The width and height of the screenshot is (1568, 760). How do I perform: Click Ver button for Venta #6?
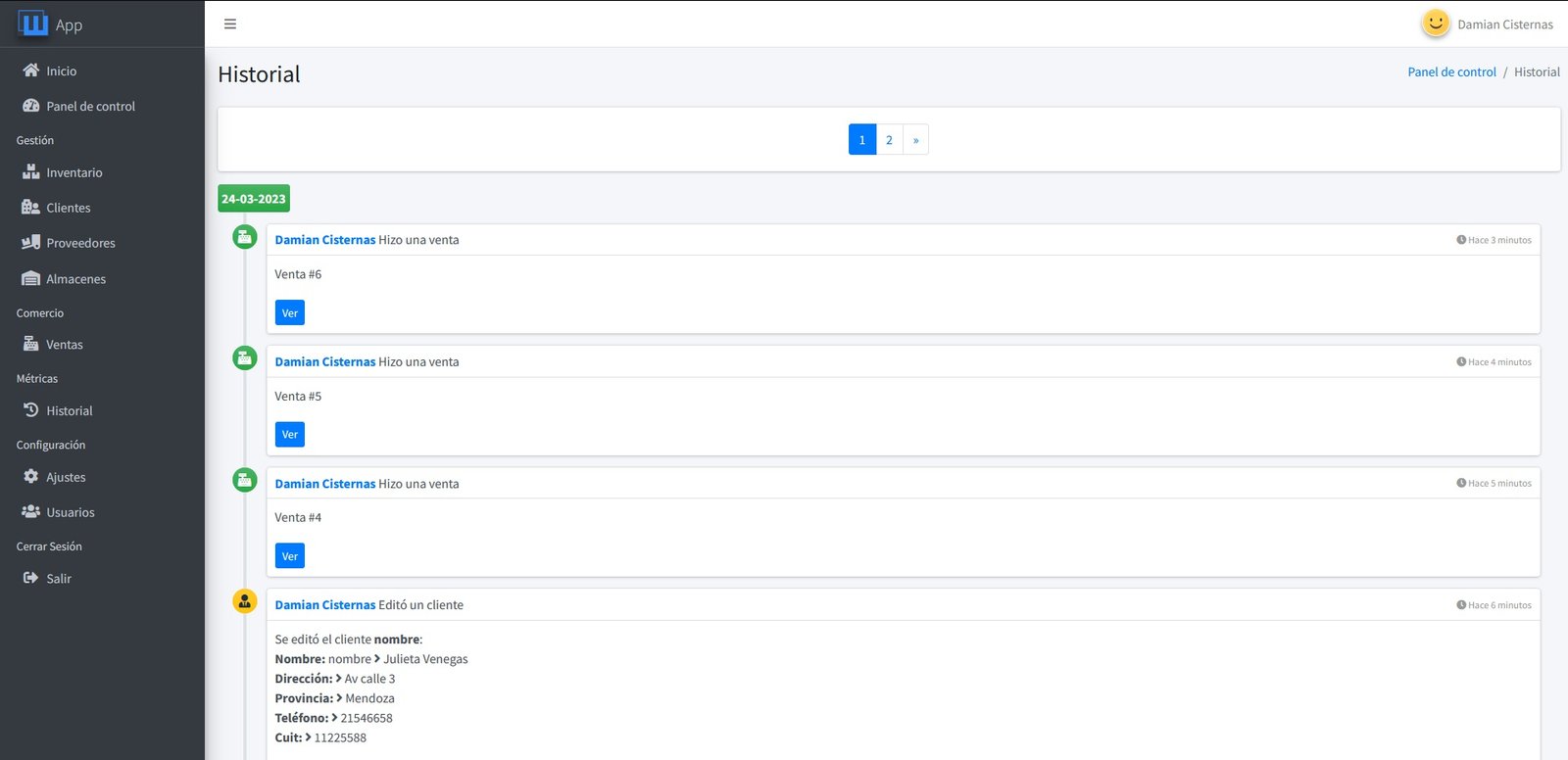(290, 312)
